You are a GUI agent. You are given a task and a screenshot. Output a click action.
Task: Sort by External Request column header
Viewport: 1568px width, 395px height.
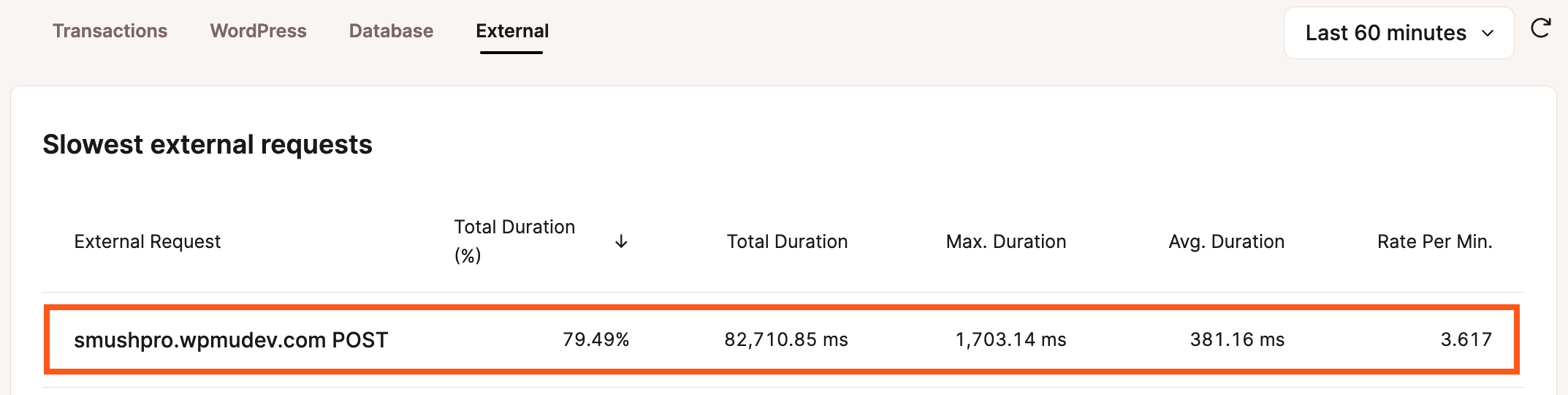[147, 241]
